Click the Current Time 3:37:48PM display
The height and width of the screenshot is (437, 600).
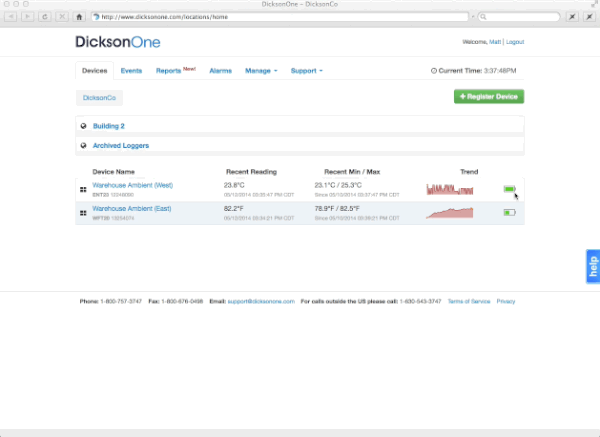pos(474,71)
